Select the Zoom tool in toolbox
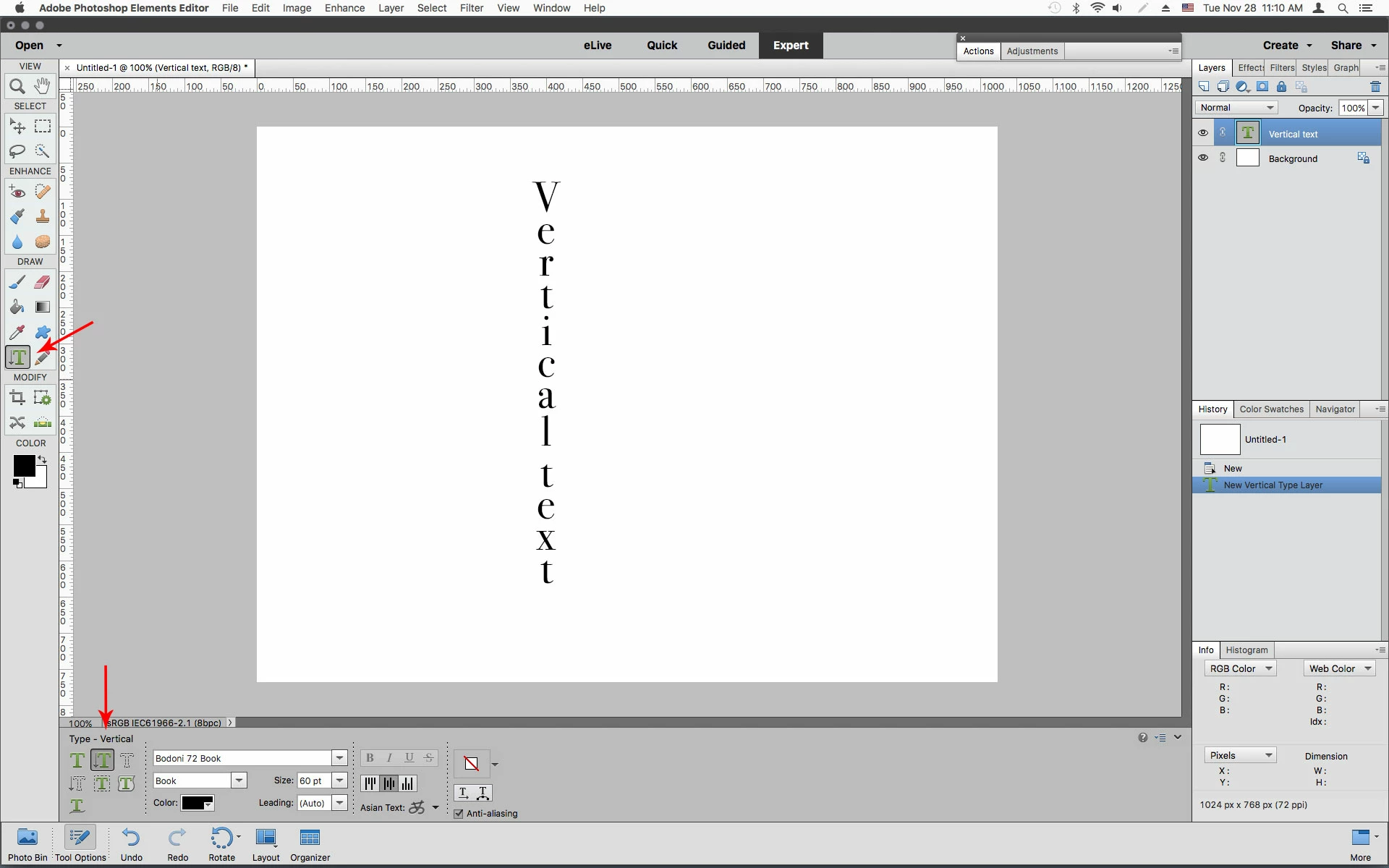1389x868 pixels. click(x=17, y=86)
